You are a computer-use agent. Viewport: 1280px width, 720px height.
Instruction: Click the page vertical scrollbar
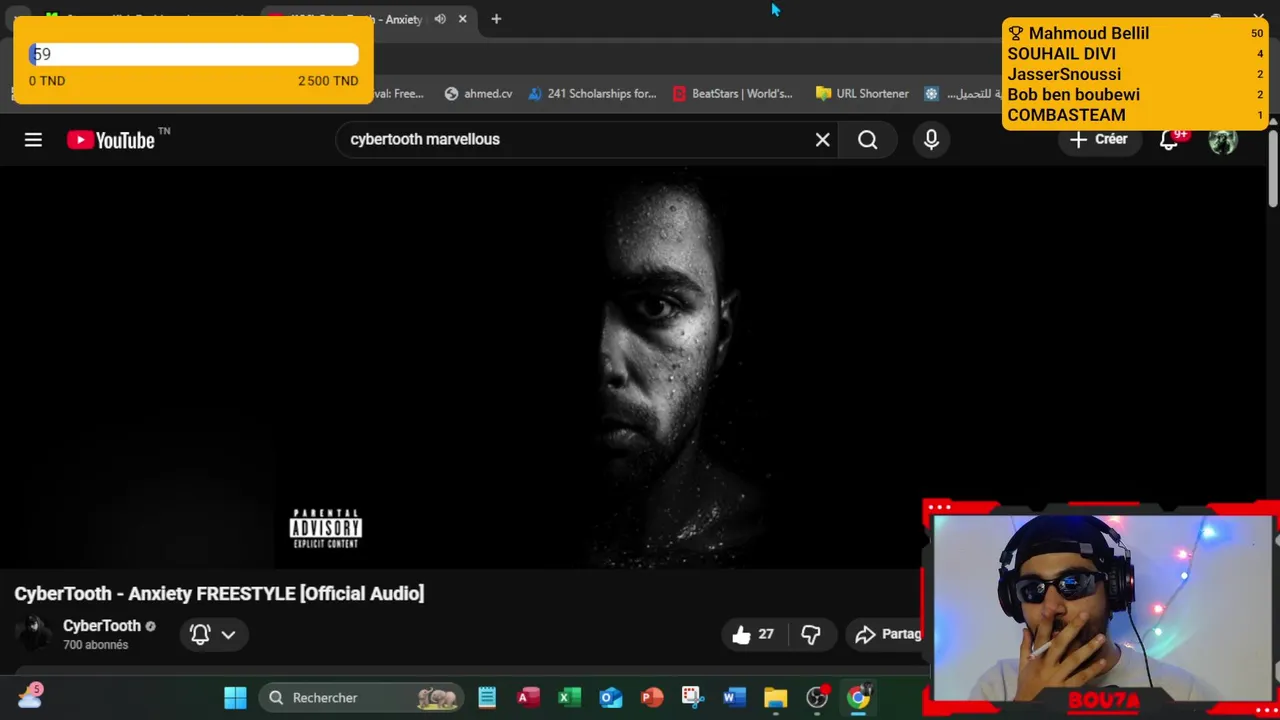pyautogui.click(x=1273, y=170)
